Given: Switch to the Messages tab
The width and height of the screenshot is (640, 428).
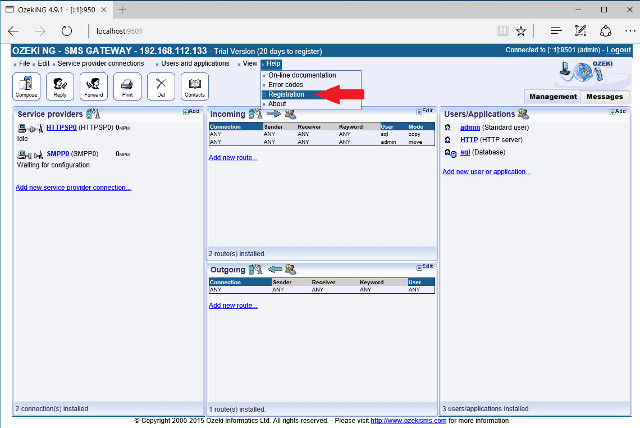Looking at the screenshot, I should [x=604, y=97].
